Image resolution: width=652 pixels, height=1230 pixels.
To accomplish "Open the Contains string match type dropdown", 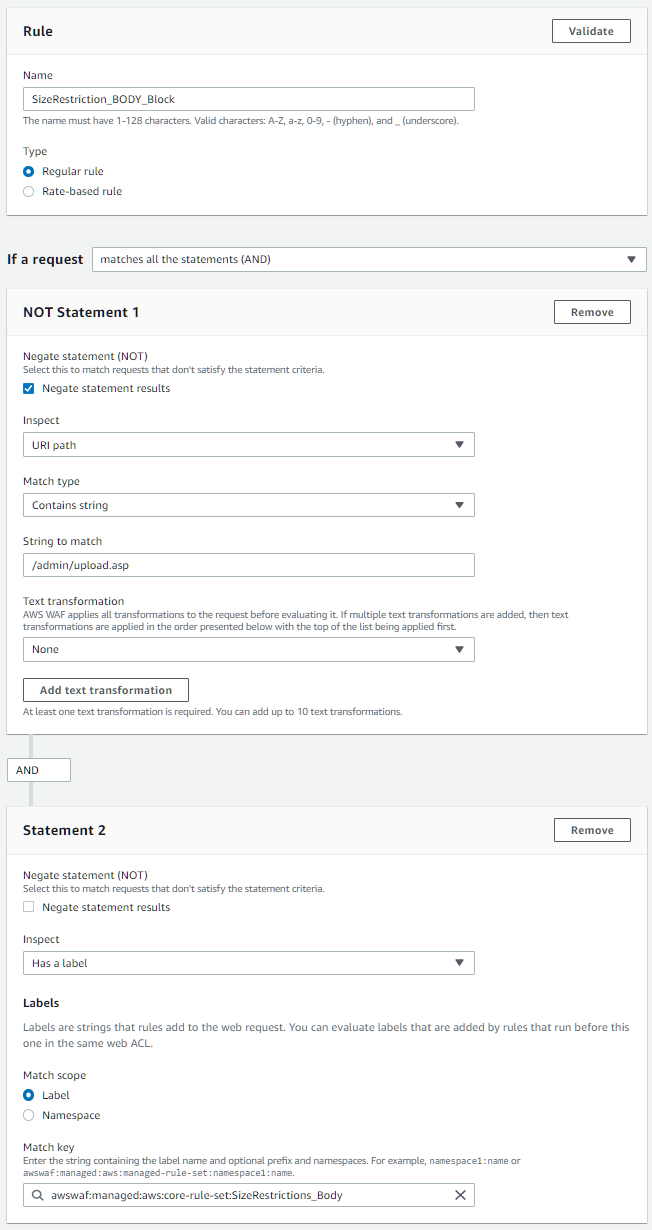I will [248, 505].
